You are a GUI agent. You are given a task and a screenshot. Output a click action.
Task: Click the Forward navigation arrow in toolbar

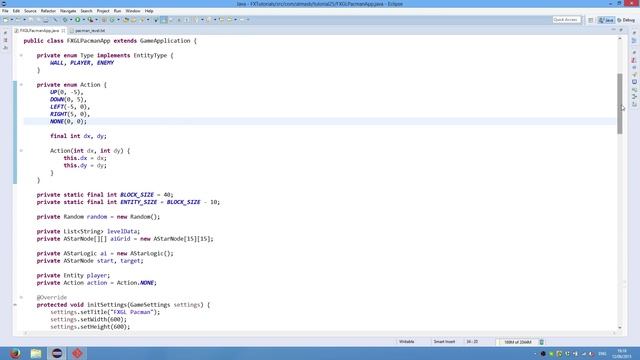coord(241,20)
